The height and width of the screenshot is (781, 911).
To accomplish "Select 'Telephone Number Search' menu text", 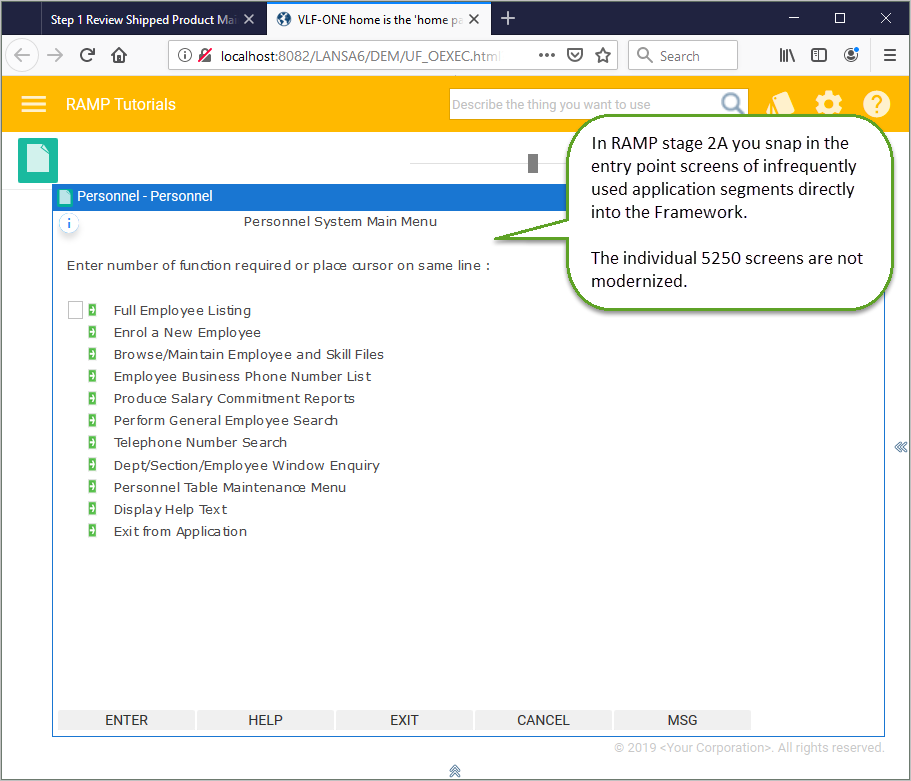I will (200, 443).
